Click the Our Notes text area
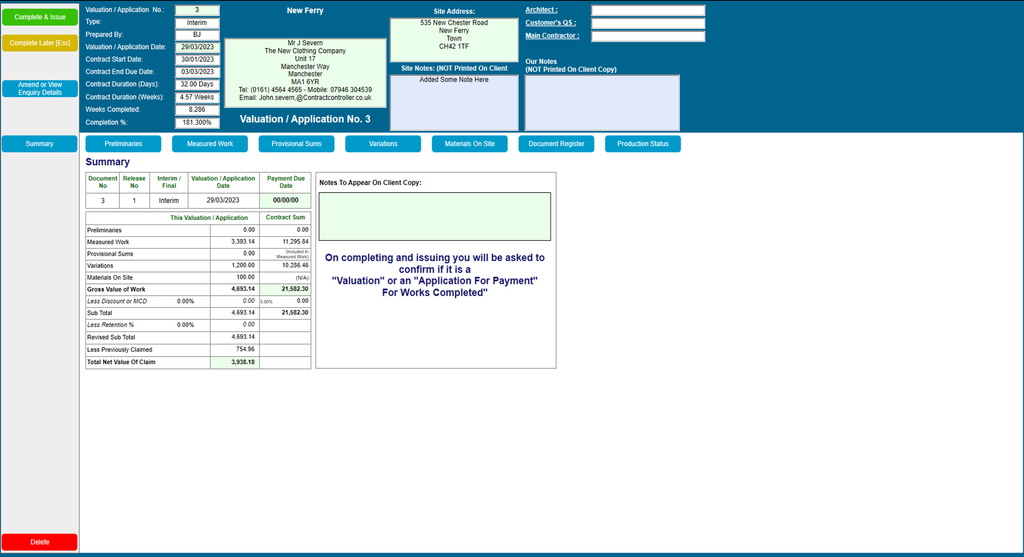The image size is (1024, 557). pos(602,103)
